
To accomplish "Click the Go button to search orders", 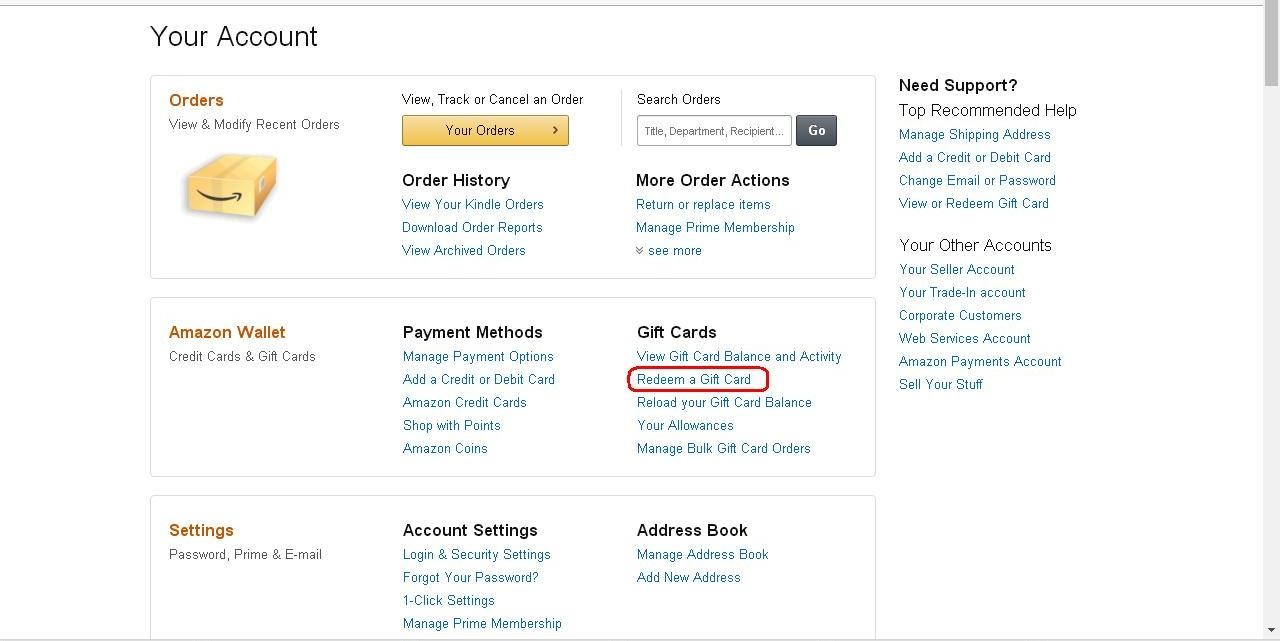I will (x=816, y=130).
